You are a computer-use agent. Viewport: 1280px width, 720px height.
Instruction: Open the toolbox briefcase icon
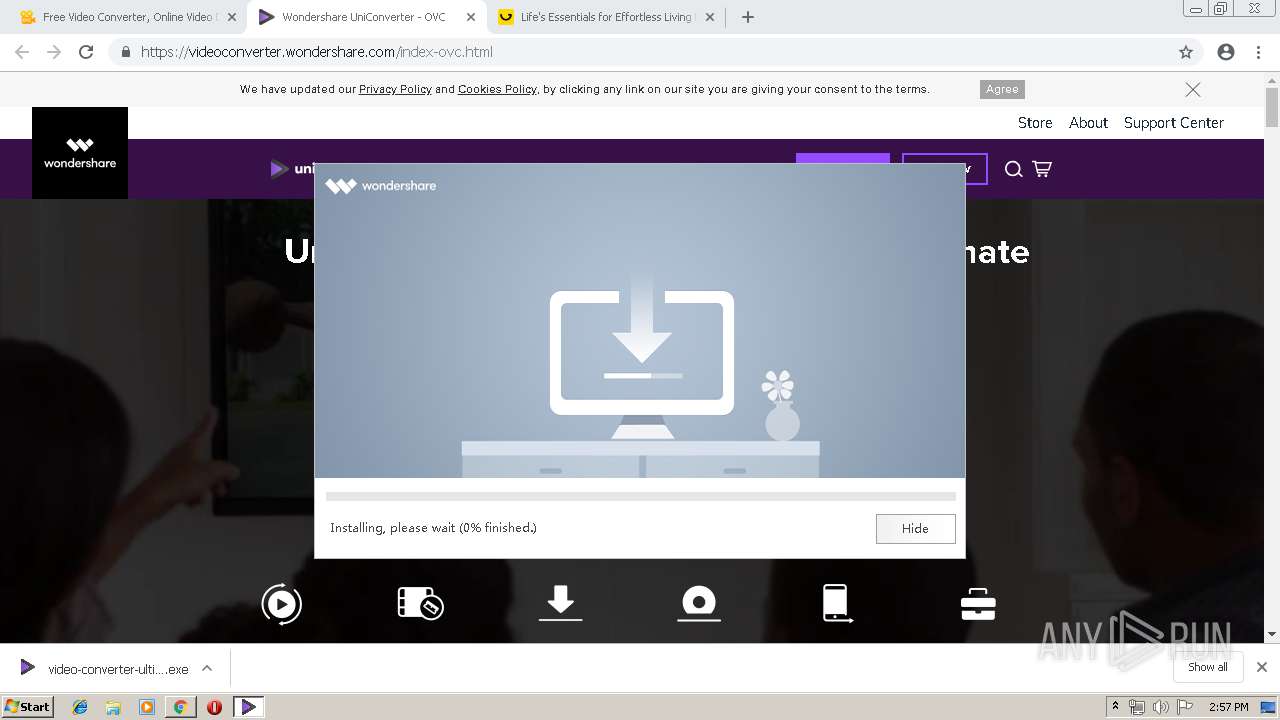point(977,604)
